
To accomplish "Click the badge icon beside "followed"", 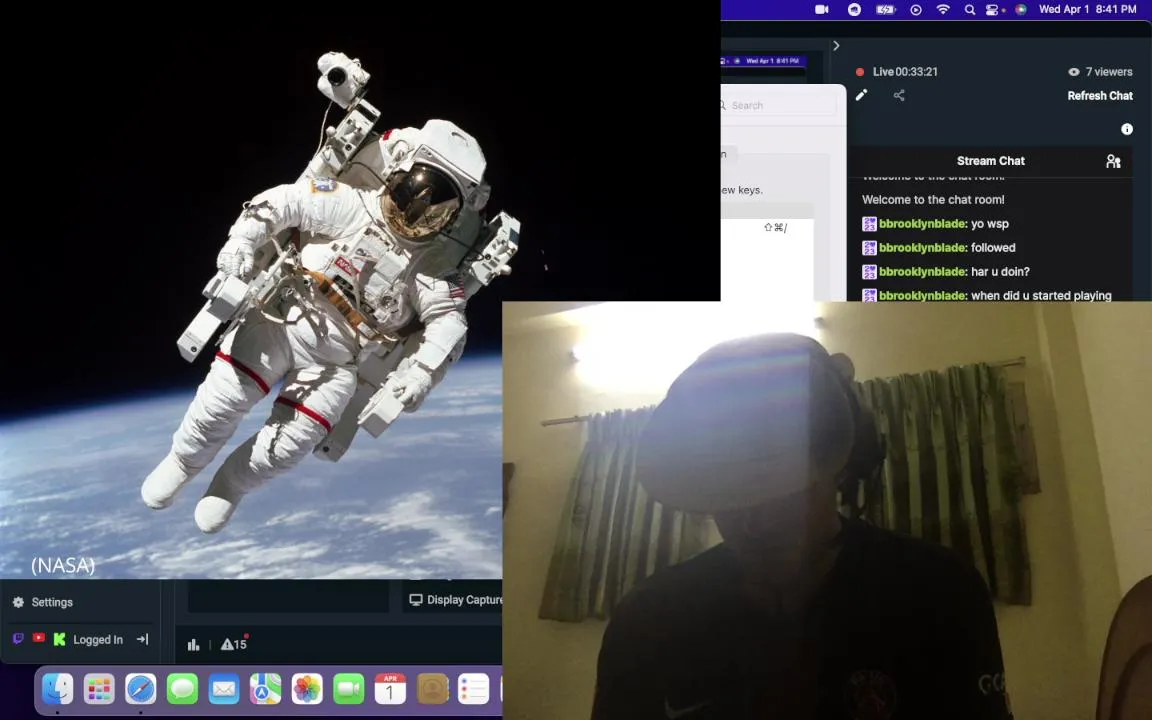I will pyautogui.click(x=869, y=248).
